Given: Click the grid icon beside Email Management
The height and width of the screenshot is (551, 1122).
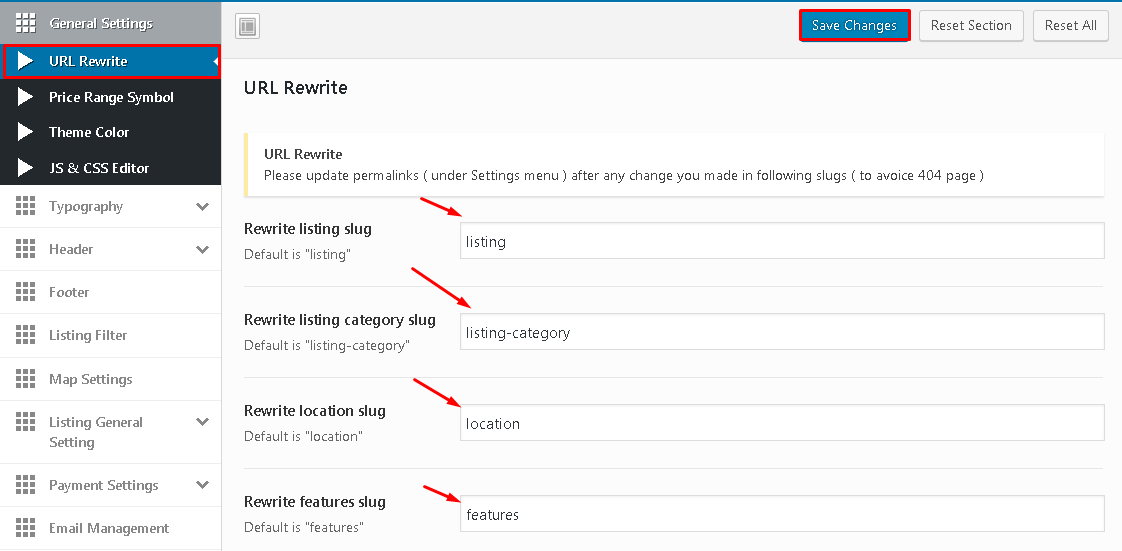Looking at the screenshot, I should click(26, 528).
